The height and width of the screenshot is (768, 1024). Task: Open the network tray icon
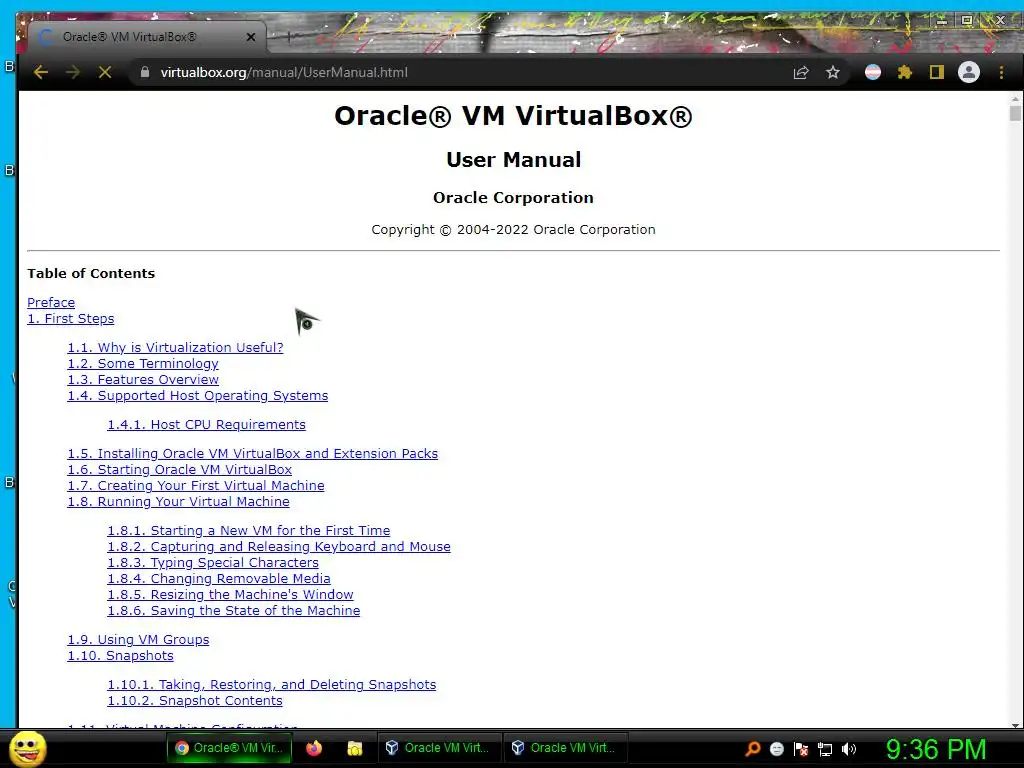pos(825,749)
